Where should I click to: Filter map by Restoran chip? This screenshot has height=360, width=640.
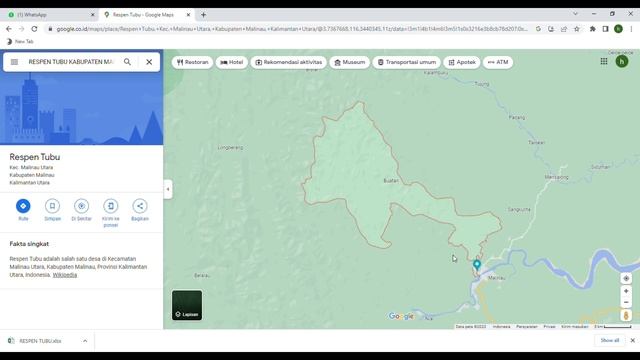tap(192, 62)
